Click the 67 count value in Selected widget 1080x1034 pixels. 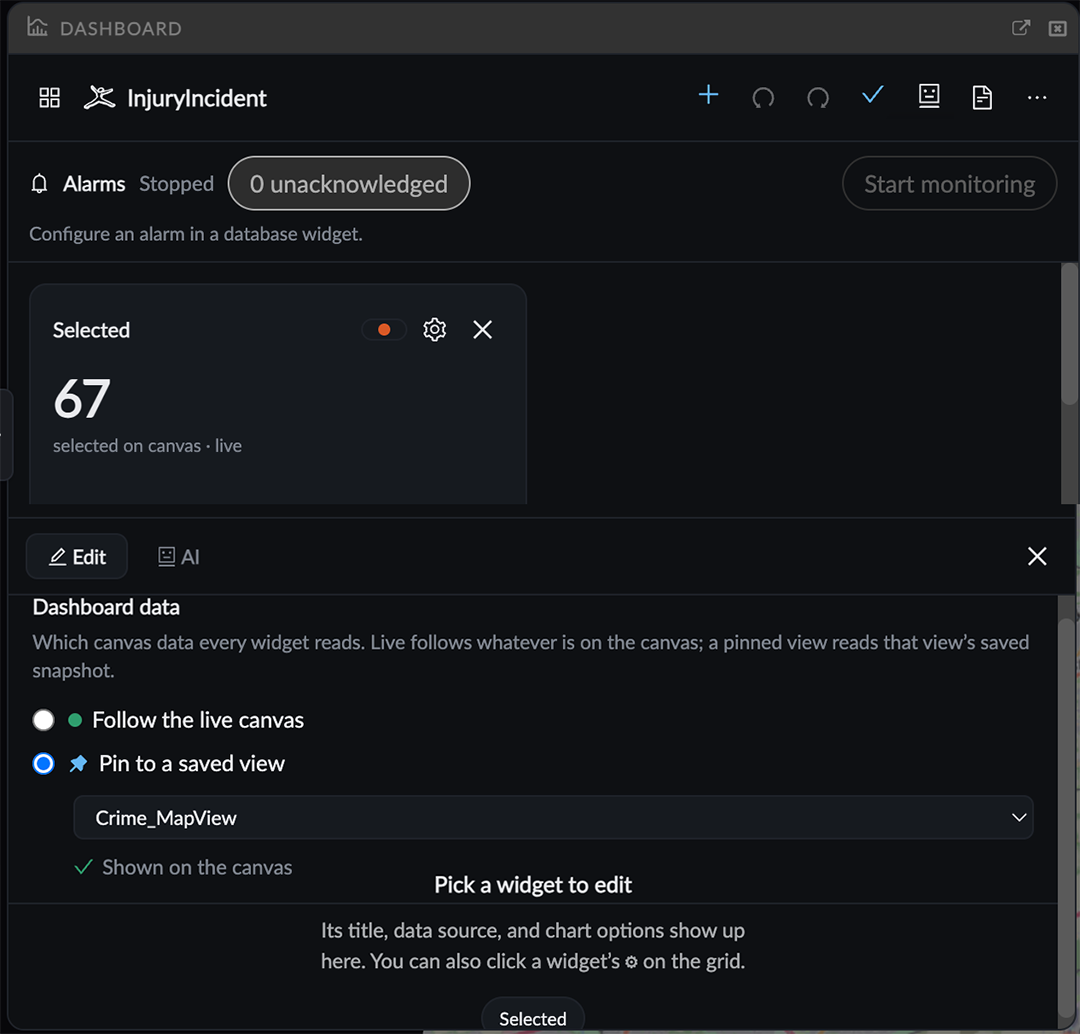click(x=82, y=398)
